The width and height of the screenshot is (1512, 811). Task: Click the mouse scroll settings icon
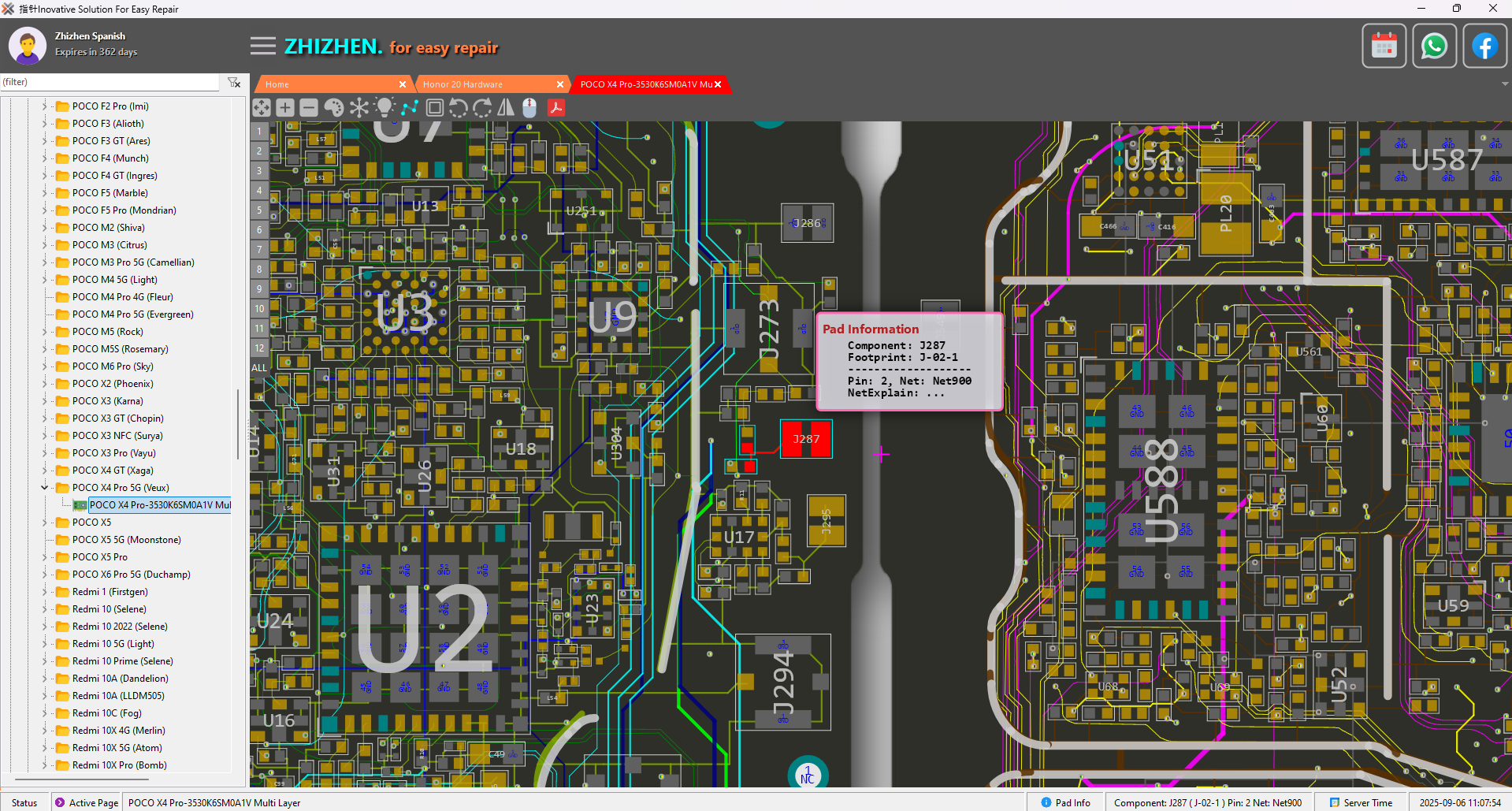[529, 107]
